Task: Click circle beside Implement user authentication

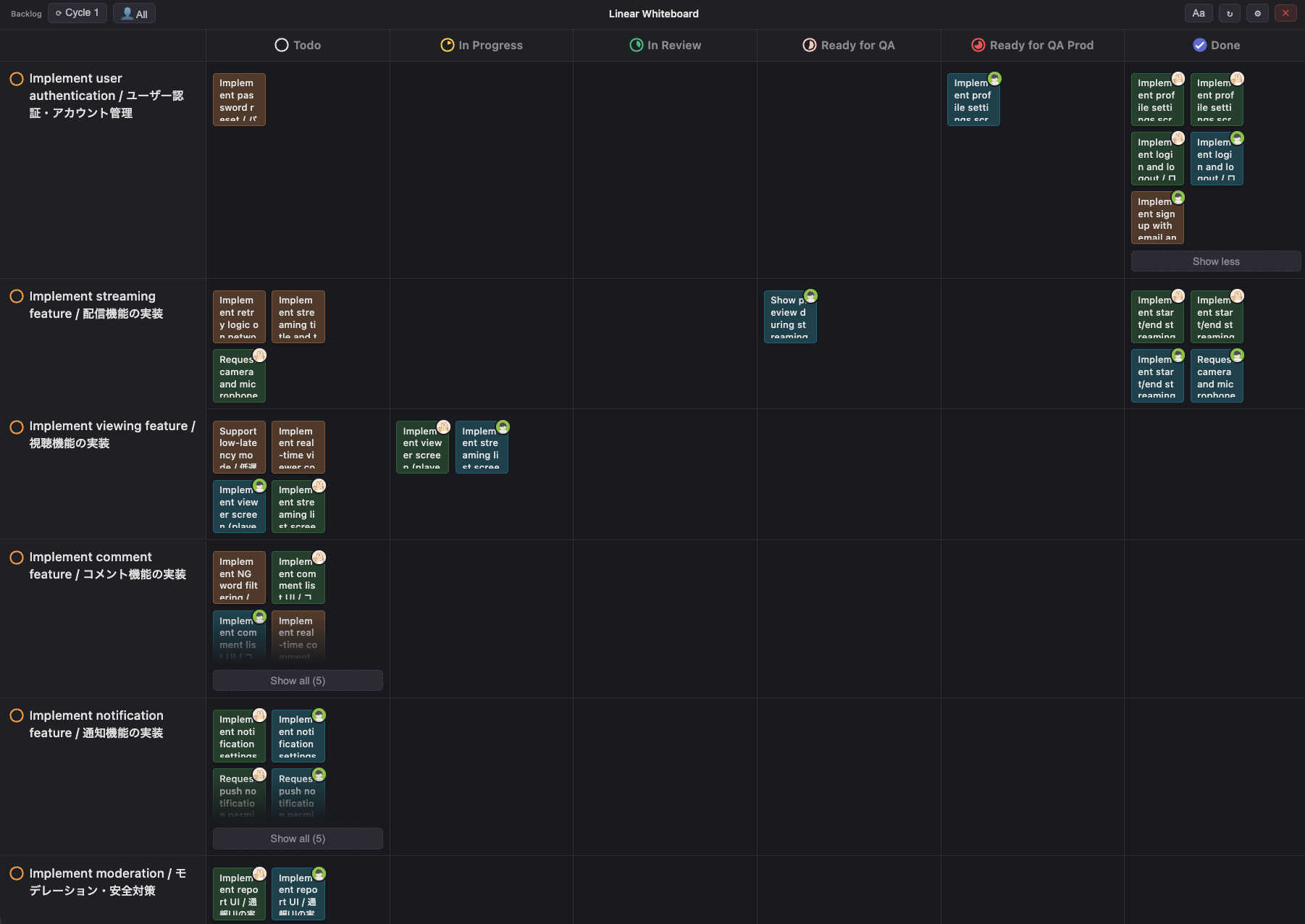Action: tap(17, 79)
